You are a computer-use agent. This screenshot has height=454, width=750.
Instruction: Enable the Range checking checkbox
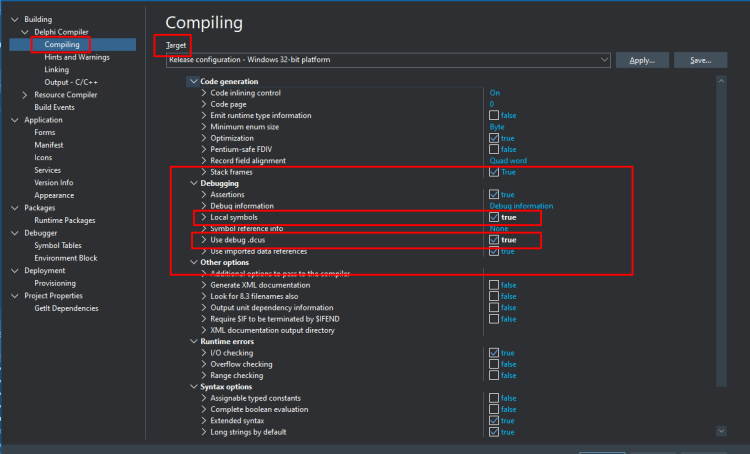(x=494, y=376)
